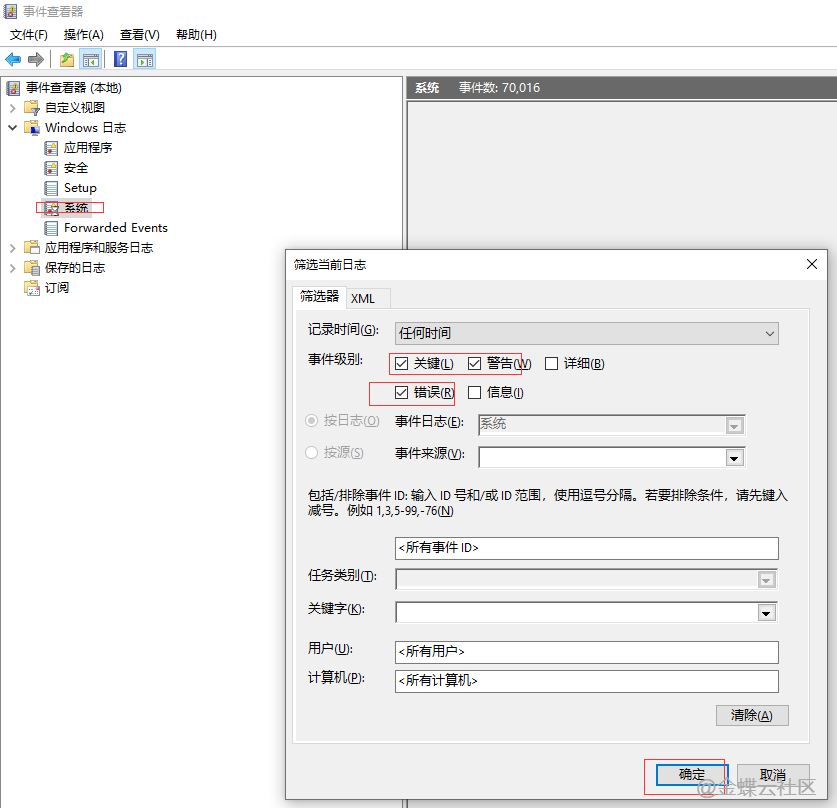Click the forward arrow toolbar icon
This screenshot has width=837, height=808.
click(x=36, y=59)
